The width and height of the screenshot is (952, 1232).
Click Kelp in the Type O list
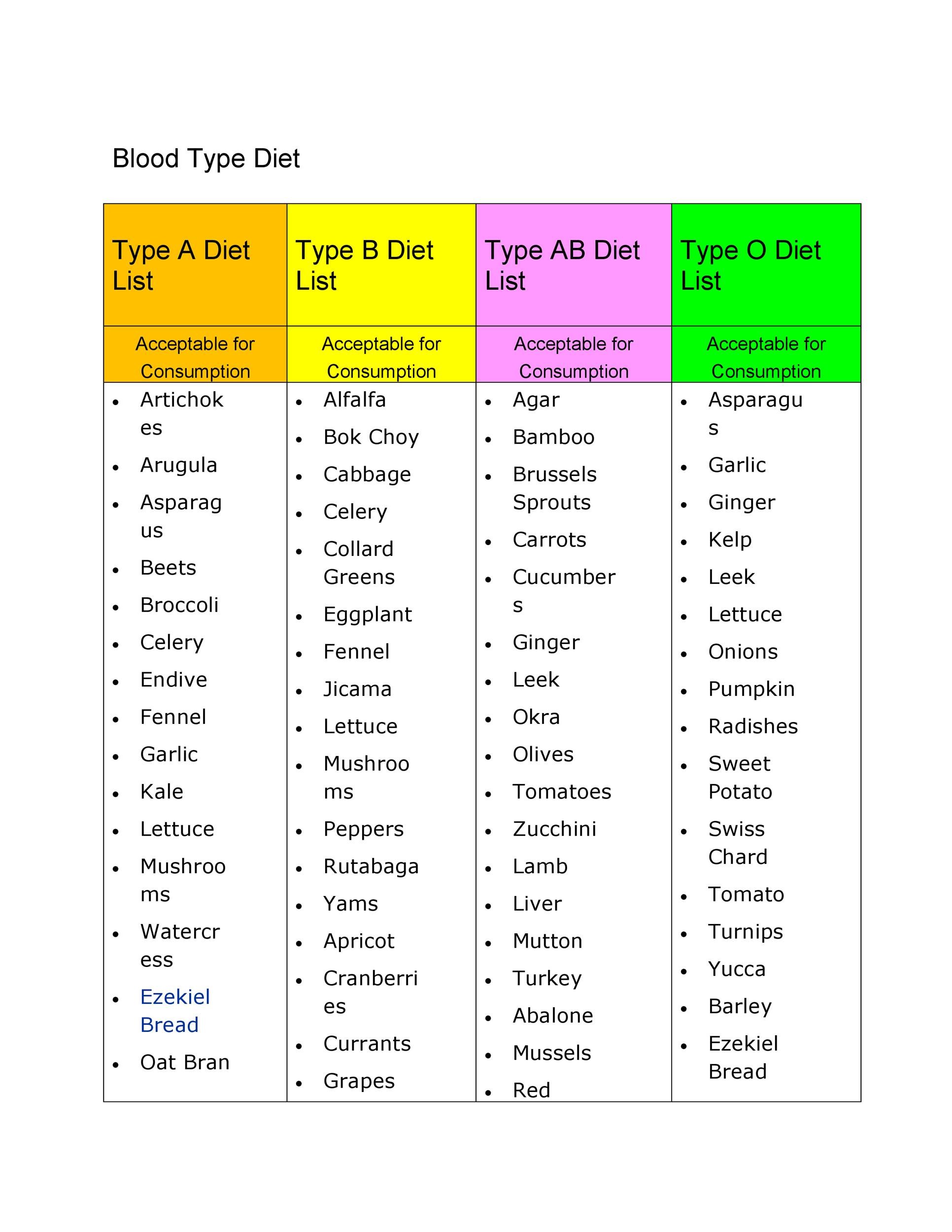click(x=730, y=540)
